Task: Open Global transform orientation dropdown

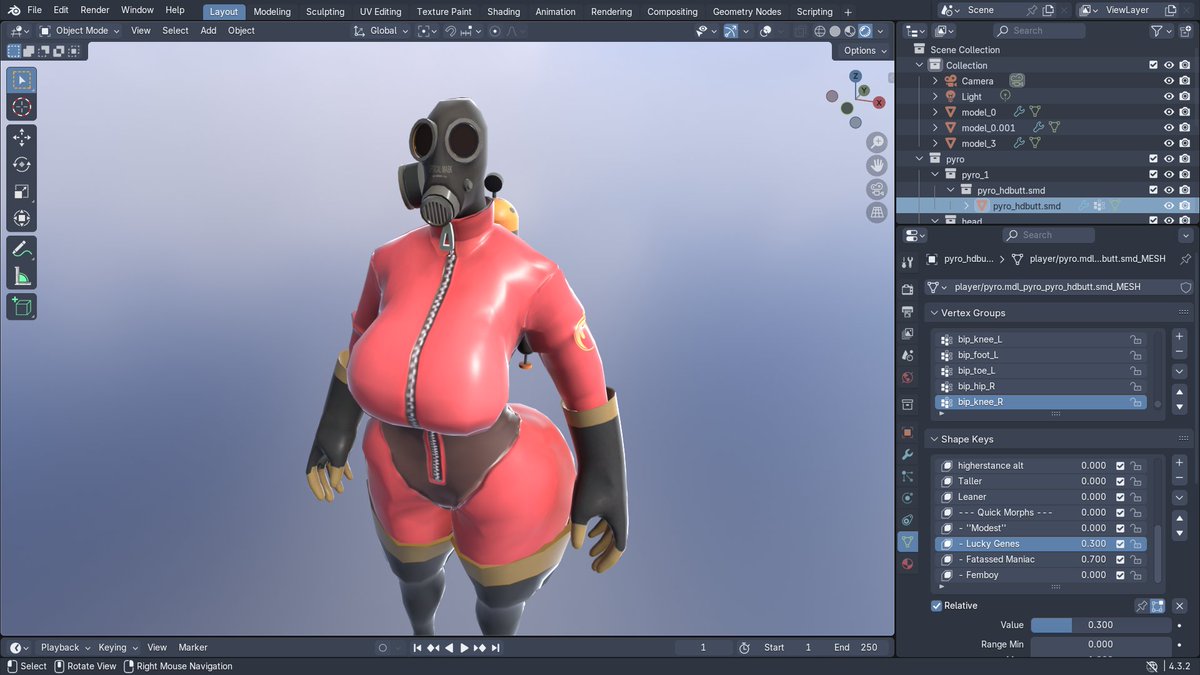Action: (380, 31)
